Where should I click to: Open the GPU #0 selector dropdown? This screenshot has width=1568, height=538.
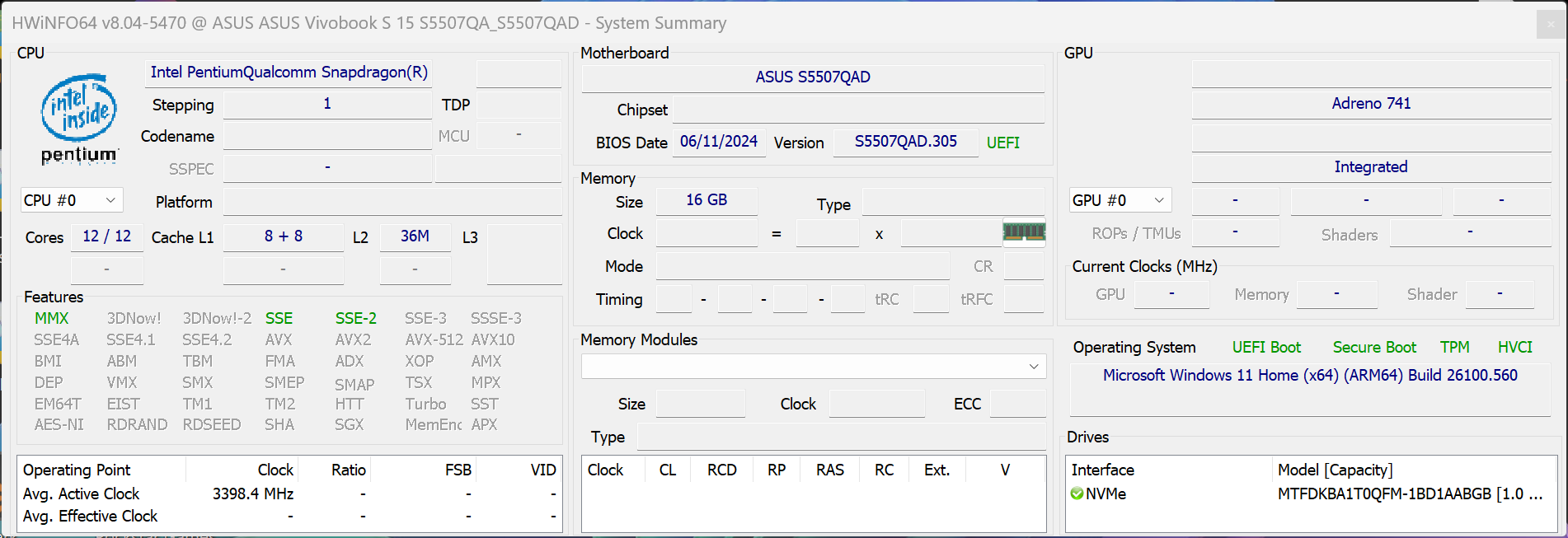(x=1120, y=200)
